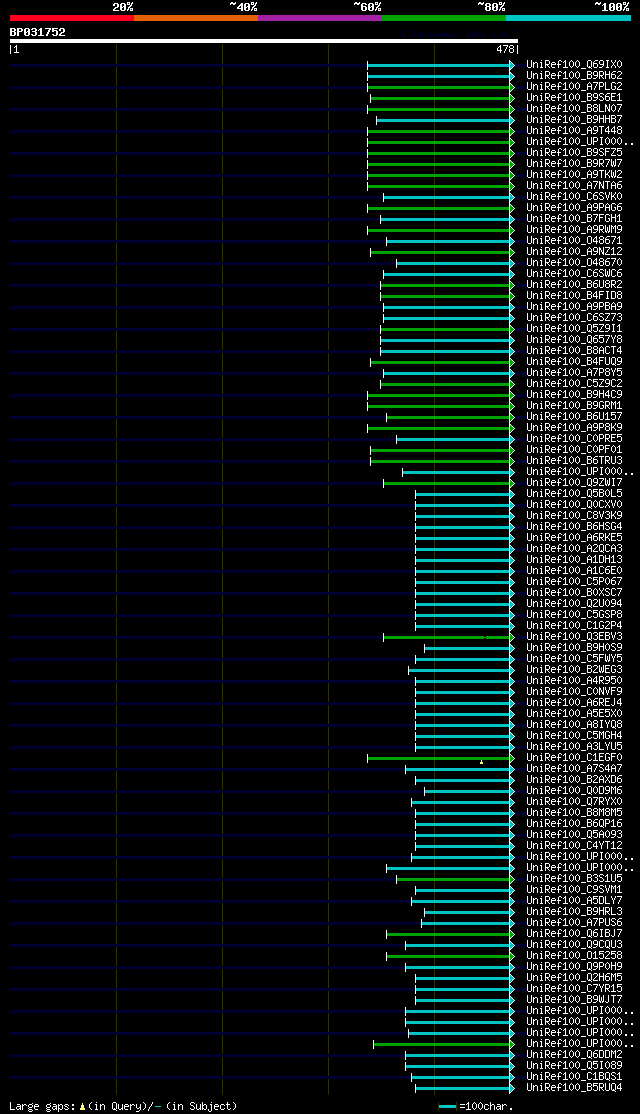
Task: Select the UniRef100_B9WJT7 label
Action: click(575, 1000)
